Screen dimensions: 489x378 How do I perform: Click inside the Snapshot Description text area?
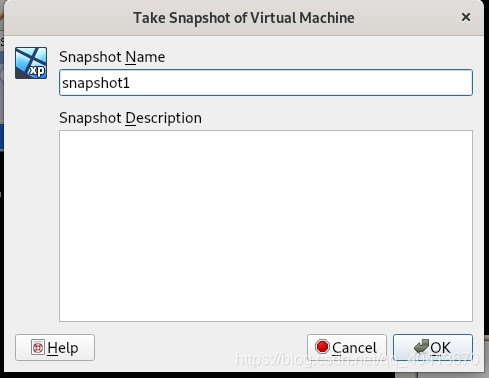(x=266, y=226)
